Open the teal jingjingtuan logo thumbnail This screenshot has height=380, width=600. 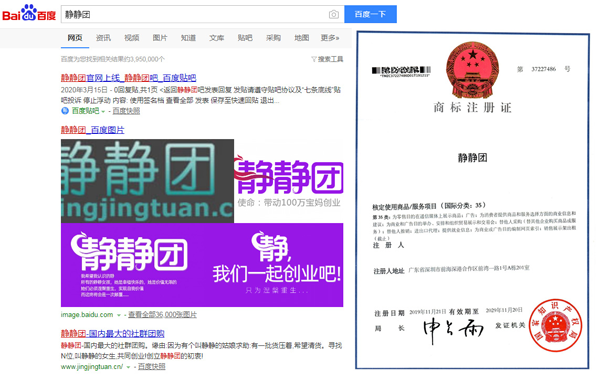point(147,181)
